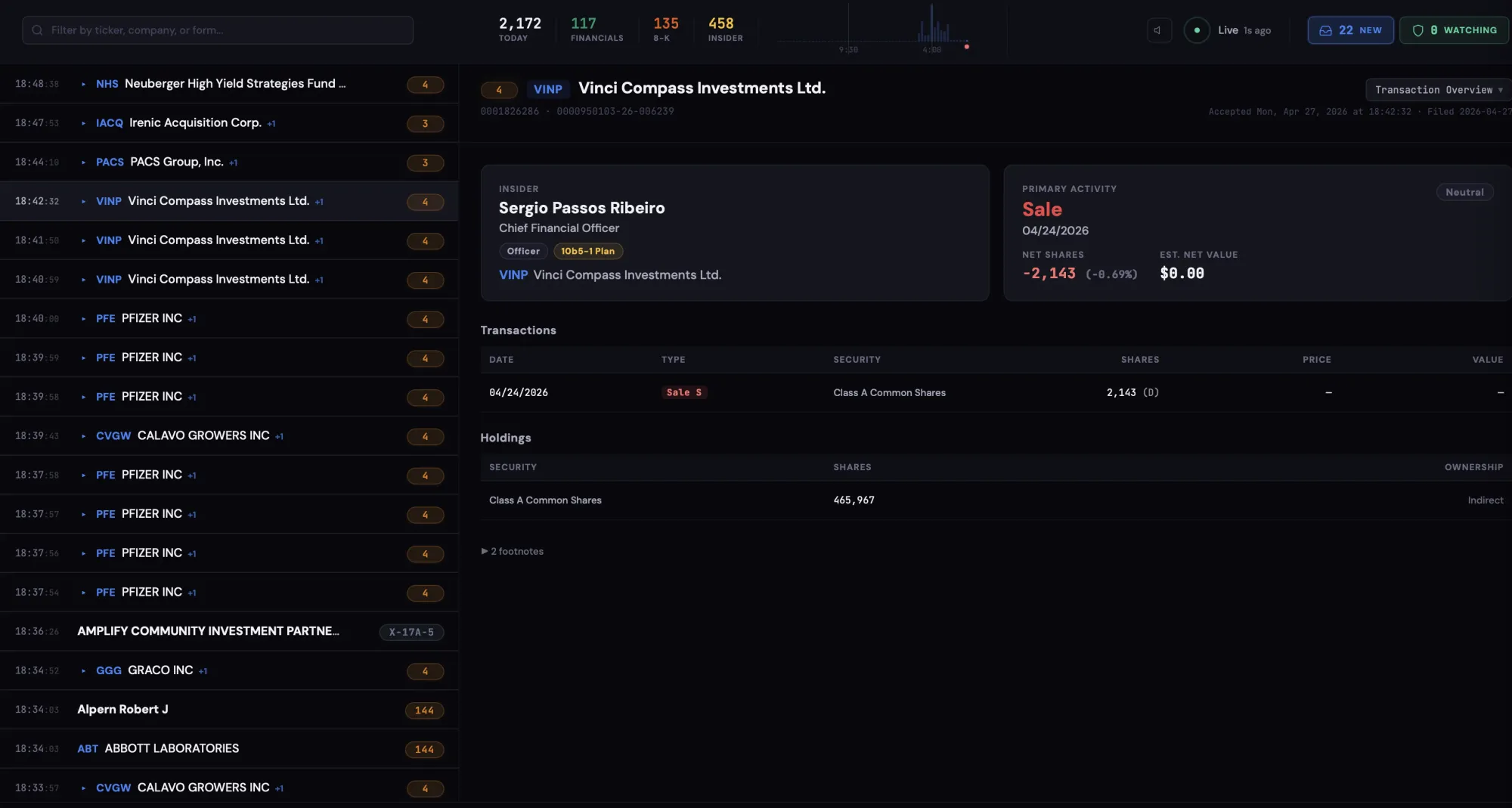Click the red marker on the activity timeline
The image size is (1512, 808).
966,47
